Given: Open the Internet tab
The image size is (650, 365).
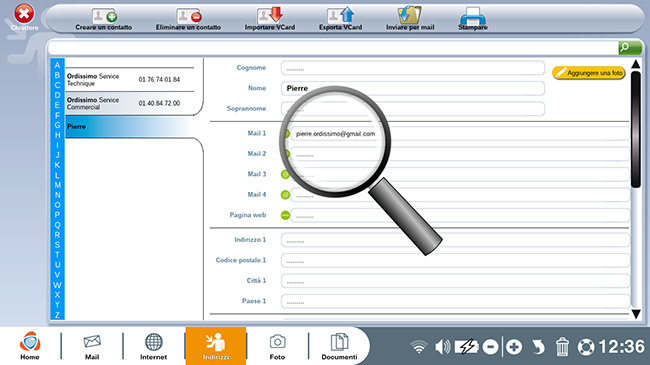Looking at the screenshot, I should 153,346.
